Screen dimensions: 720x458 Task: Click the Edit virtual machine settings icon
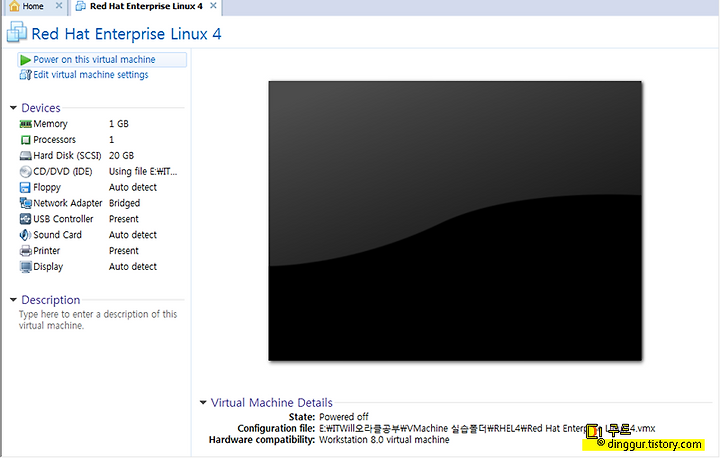click(x=25, y=75)
